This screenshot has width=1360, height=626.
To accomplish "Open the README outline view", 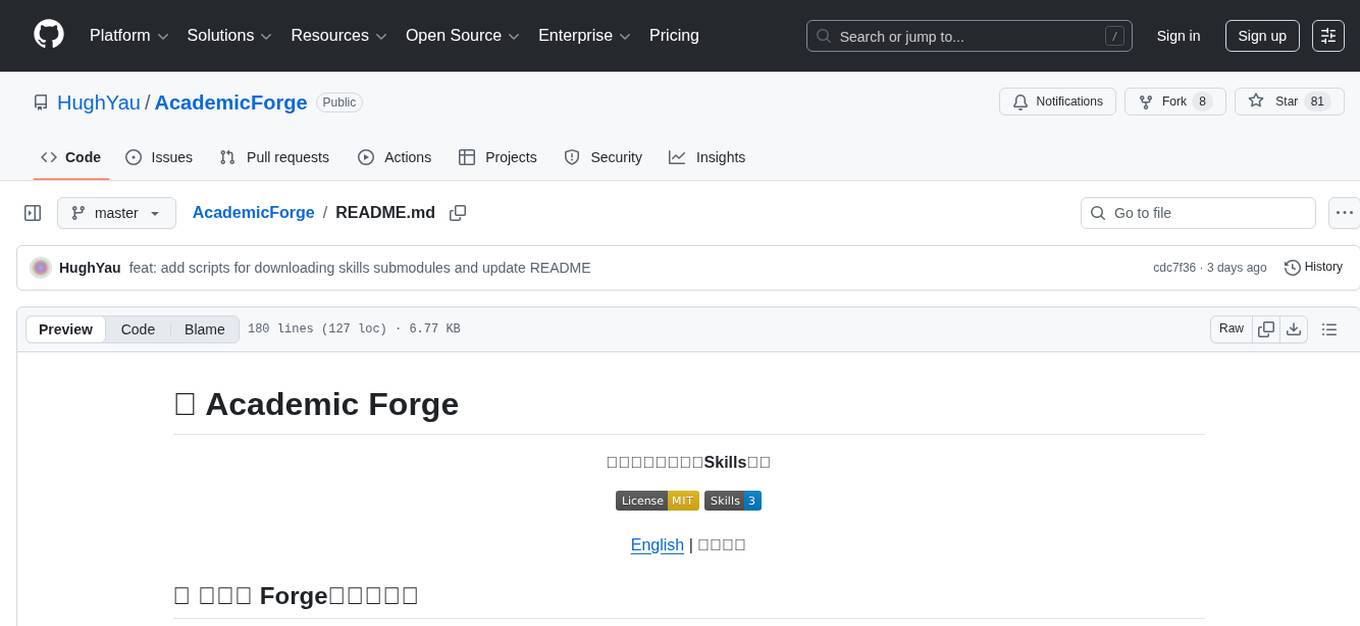I will coord(1331,328).
